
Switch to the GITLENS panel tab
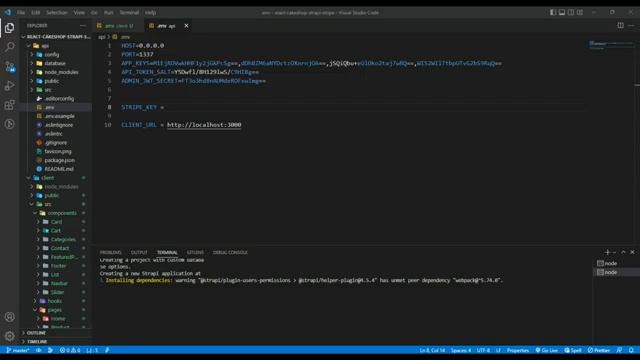(195, 253)
